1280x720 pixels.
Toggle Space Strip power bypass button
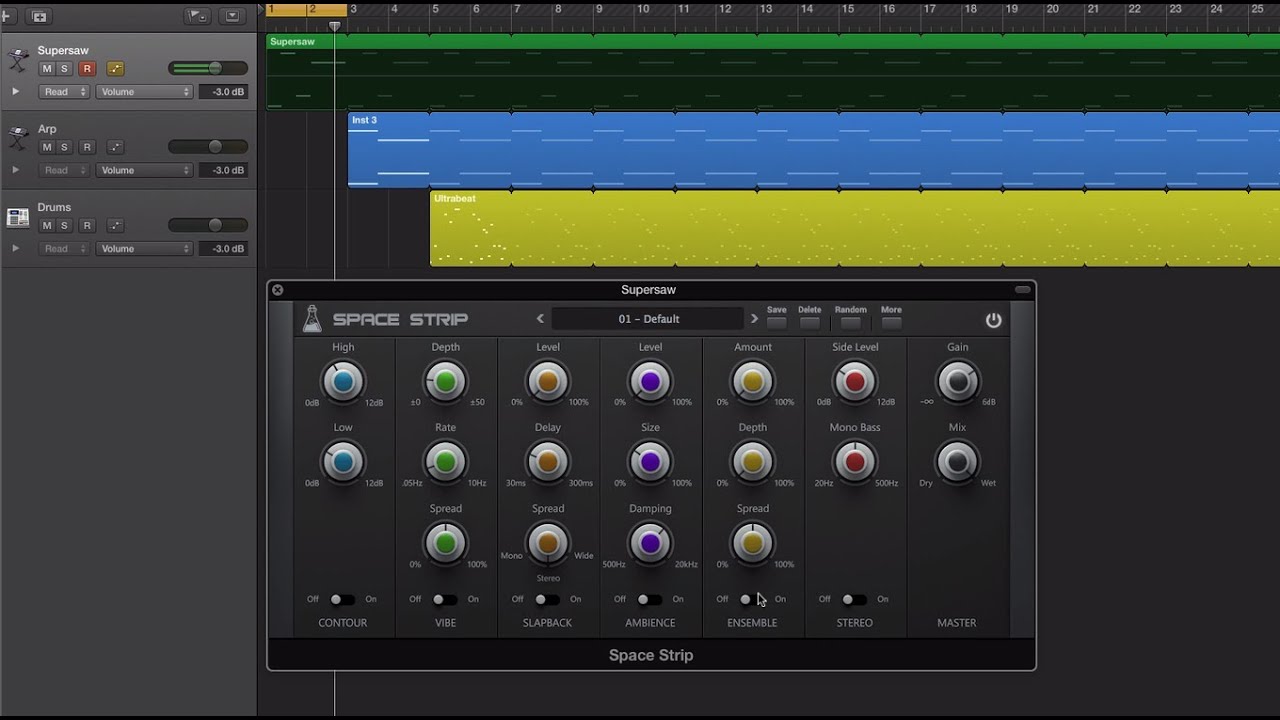point(993,320)
